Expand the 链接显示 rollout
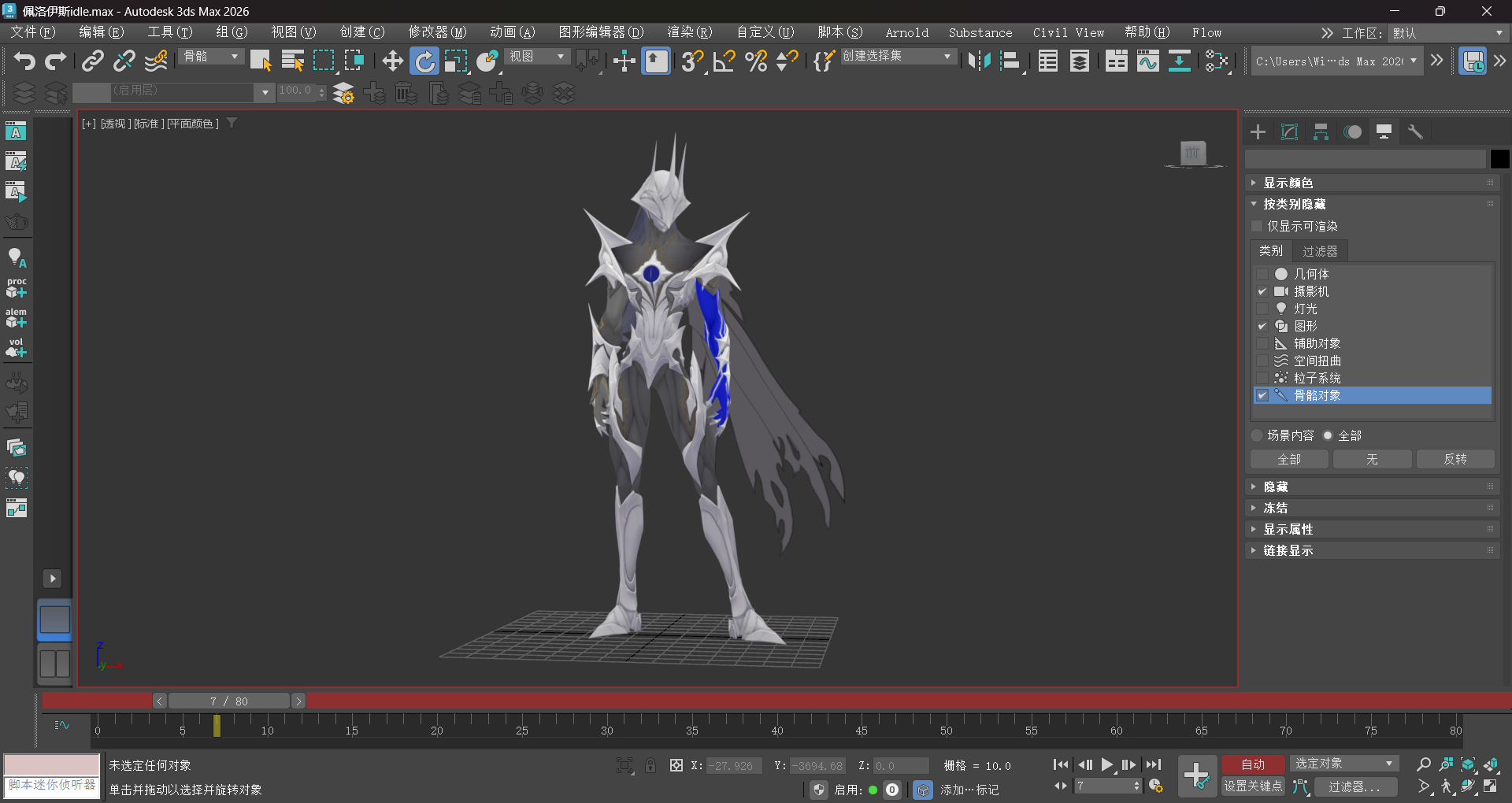The height and width of the screenshot is (803, 1512). [1373, 550]
